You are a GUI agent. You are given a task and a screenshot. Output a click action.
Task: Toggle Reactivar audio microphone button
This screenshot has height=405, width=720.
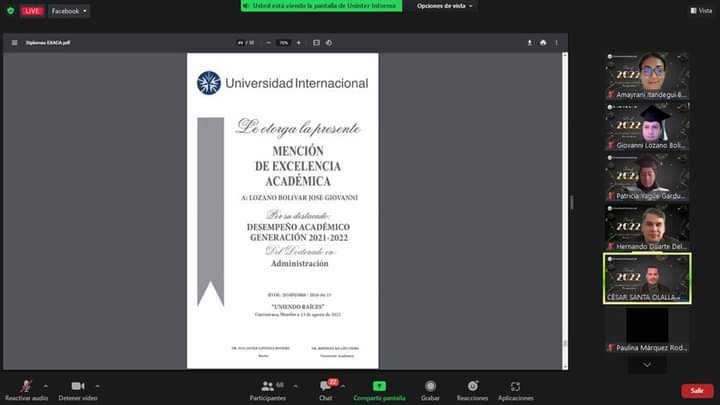coord(26,390)
